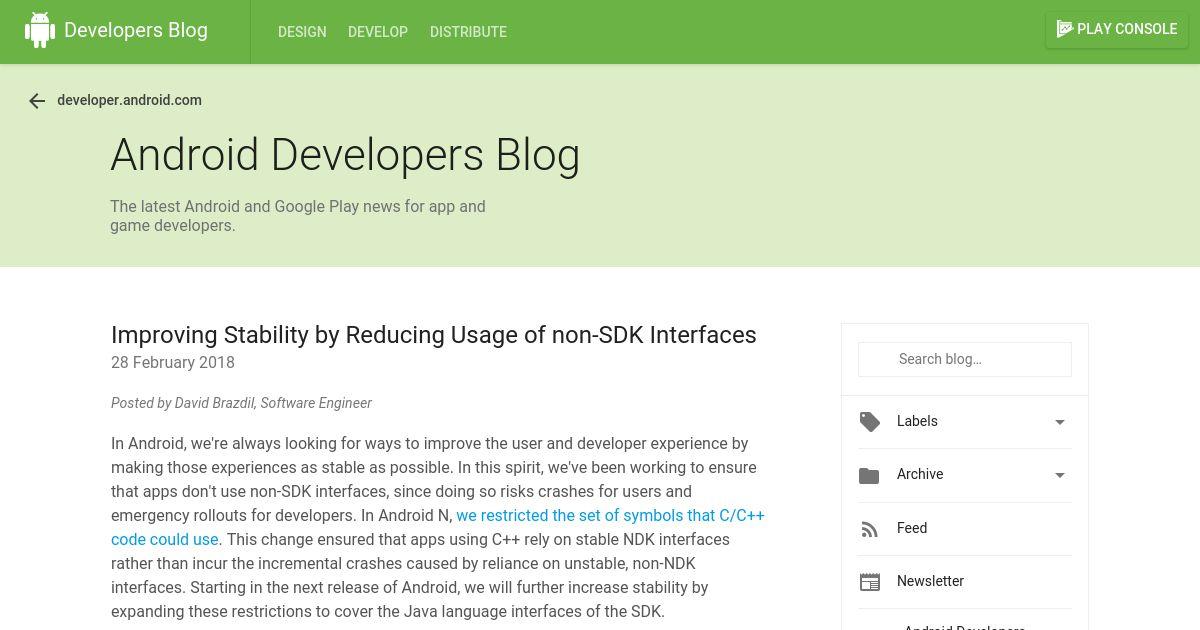Open the Improving Stability article title
Viewport: 1200px width, 630px height.
(x=434, y=335)
